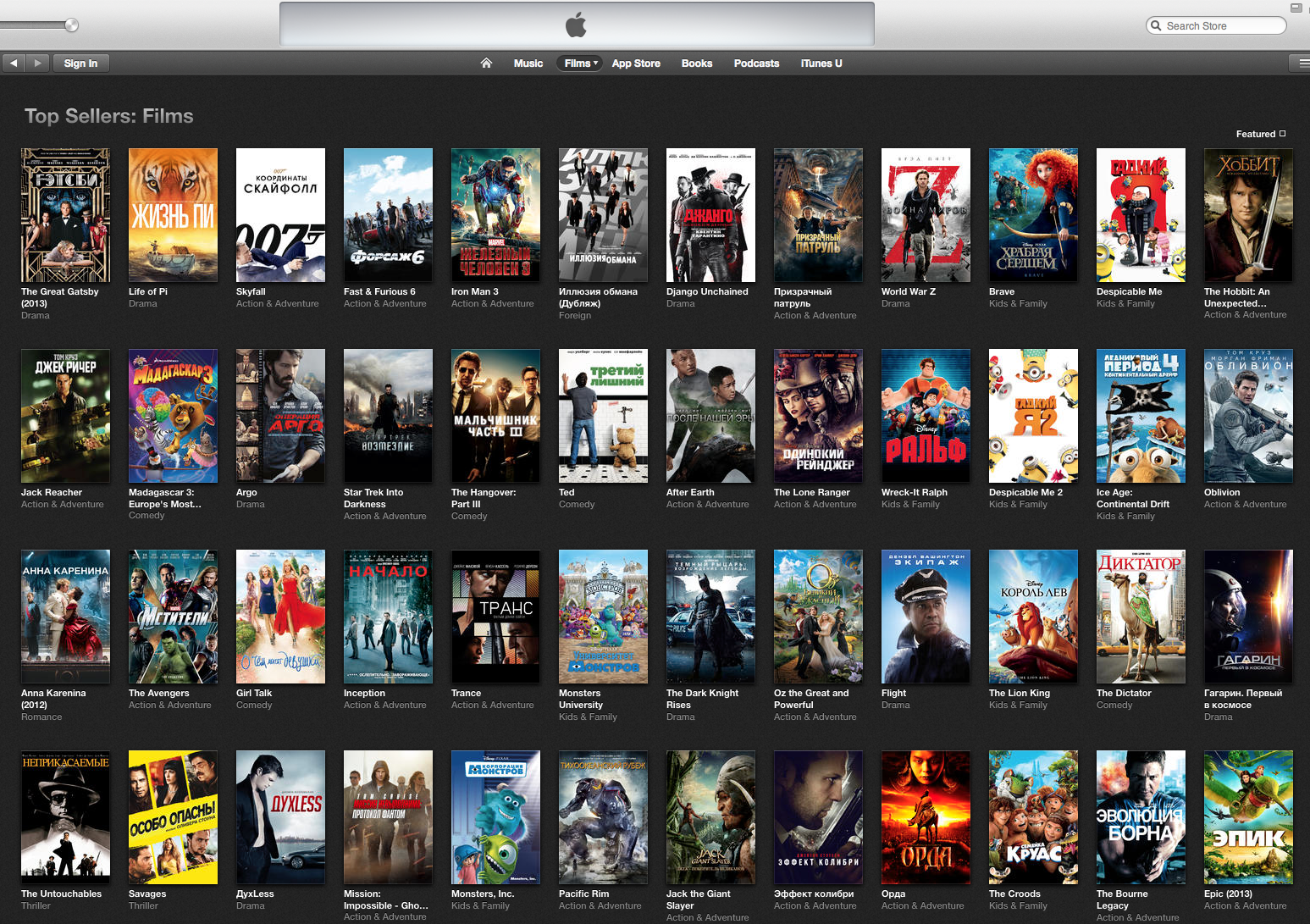The image size is (1310, 924).
Task: Focus the Search Store input field
Action: point(1216,25)
